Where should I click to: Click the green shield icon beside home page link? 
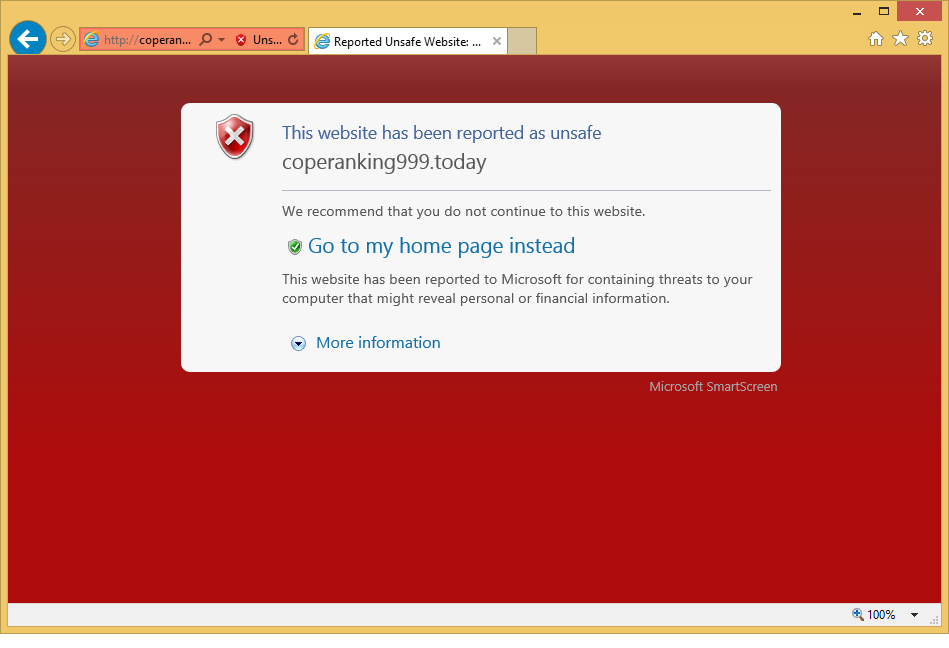click(x=295, y=247)
